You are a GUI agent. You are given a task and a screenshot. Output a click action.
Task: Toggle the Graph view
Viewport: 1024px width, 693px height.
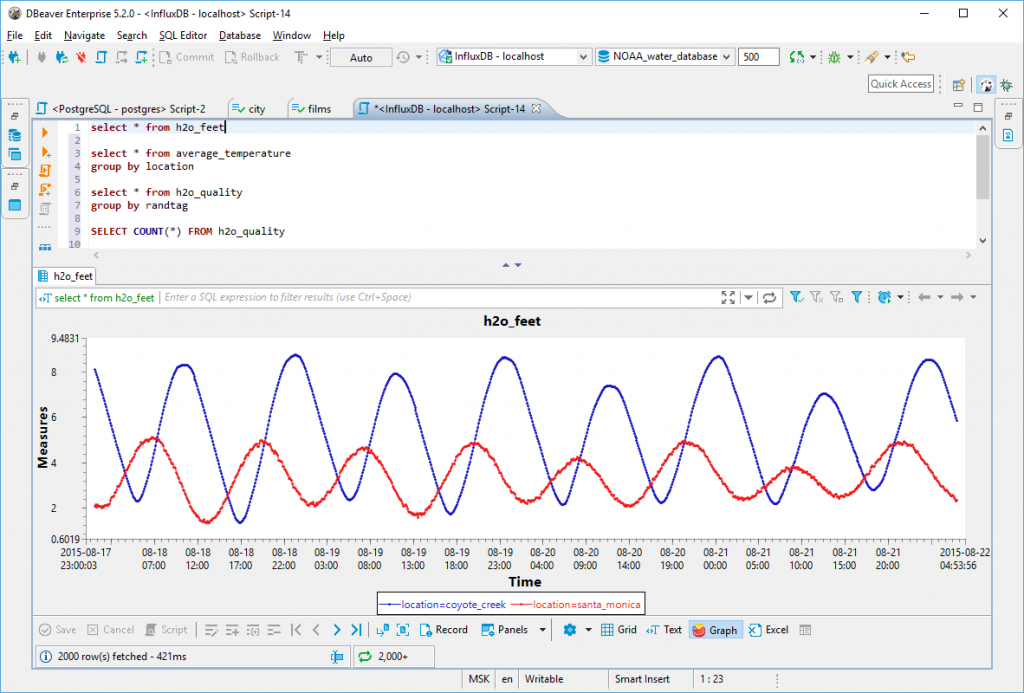[715, 630]
